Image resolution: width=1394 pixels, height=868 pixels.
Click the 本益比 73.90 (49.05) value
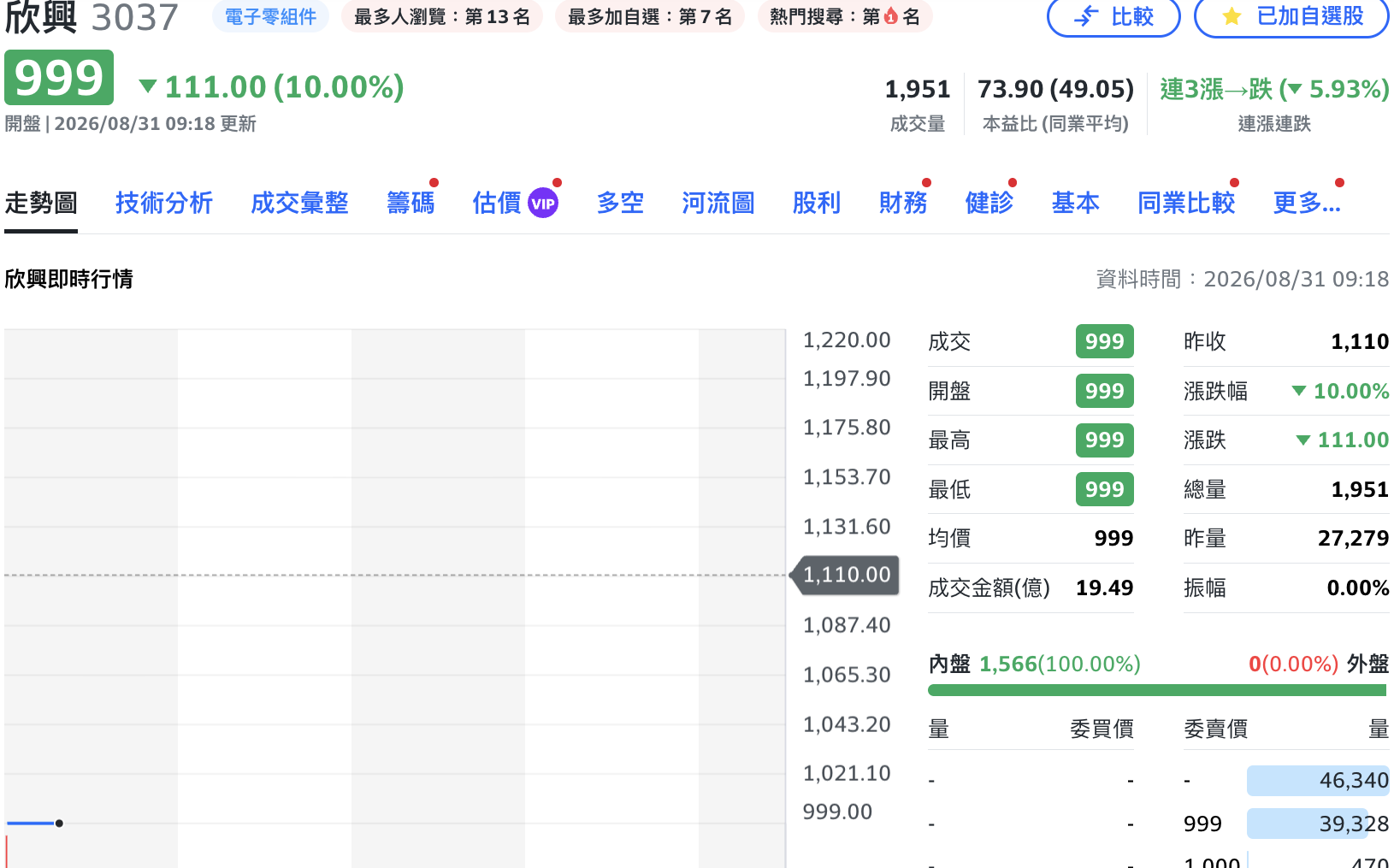1055,89
